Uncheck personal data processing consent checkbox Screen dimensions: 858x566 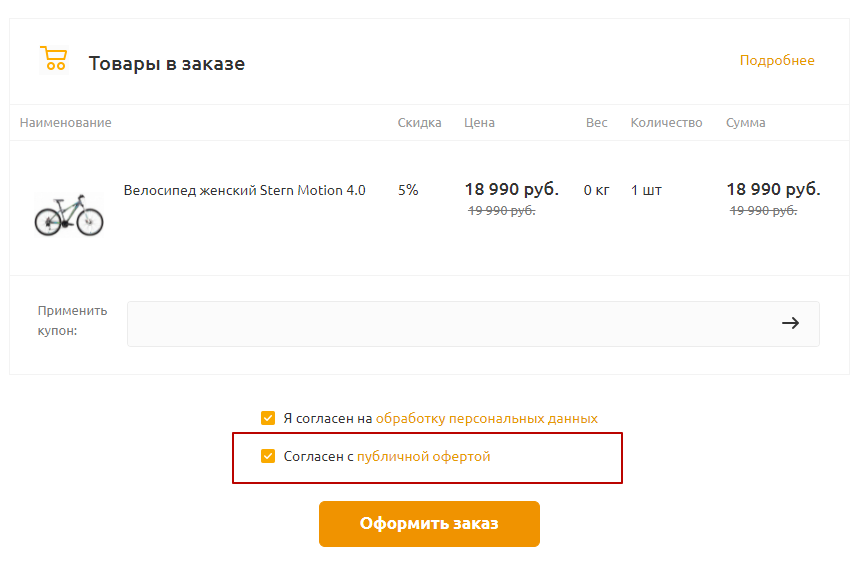[268, 418]
